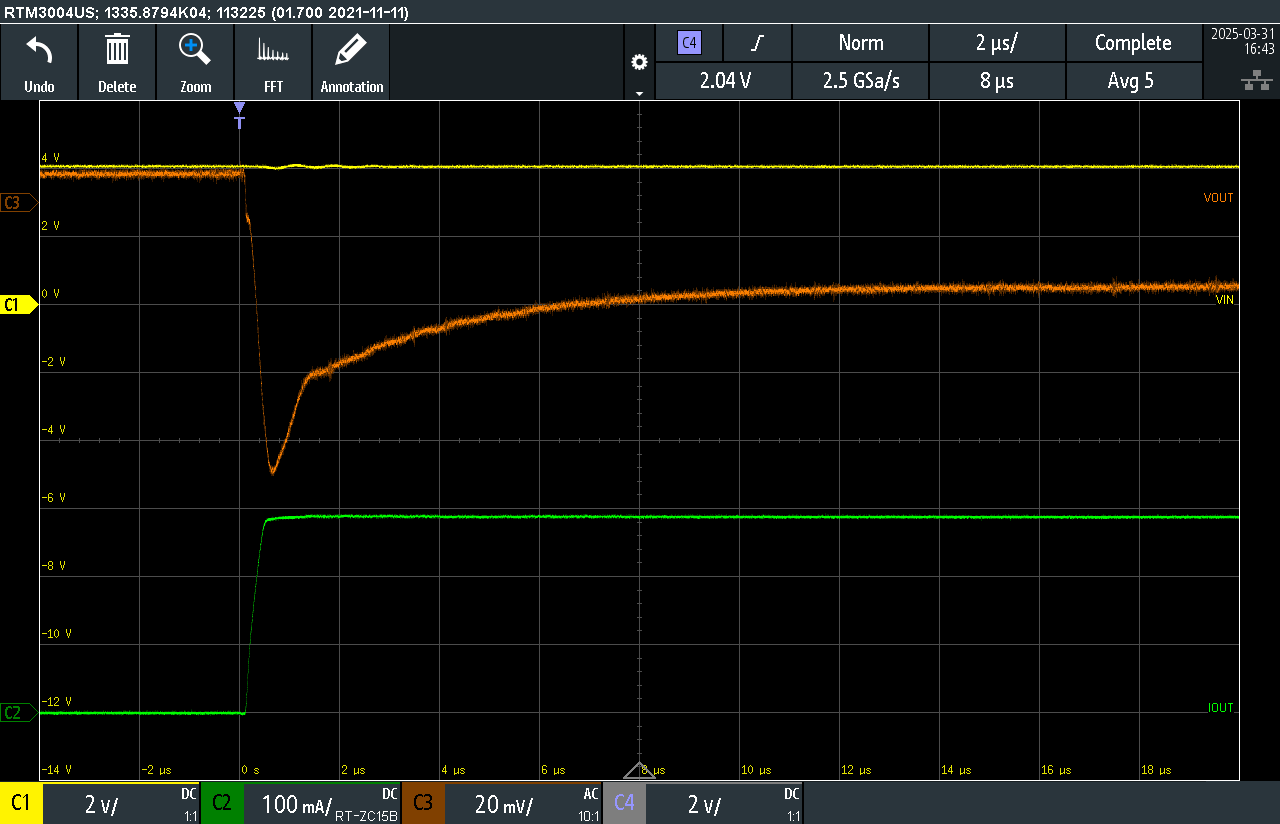Image resolution: width=1280 pixels, height=824 pixels.
Task: Activate the Zoom magnifier tool
Action: (195, 50)
